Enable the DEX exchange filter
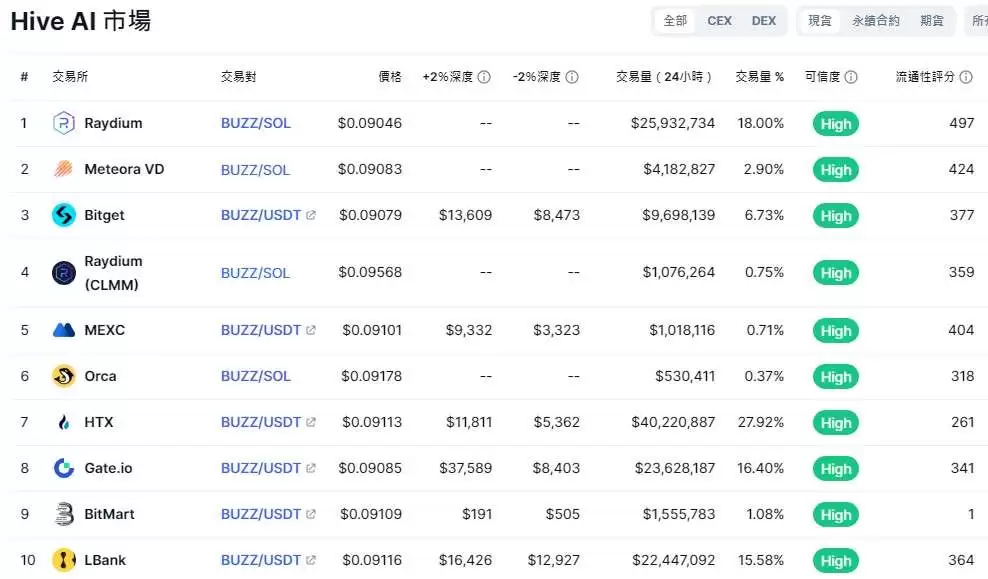 (764, 20)
